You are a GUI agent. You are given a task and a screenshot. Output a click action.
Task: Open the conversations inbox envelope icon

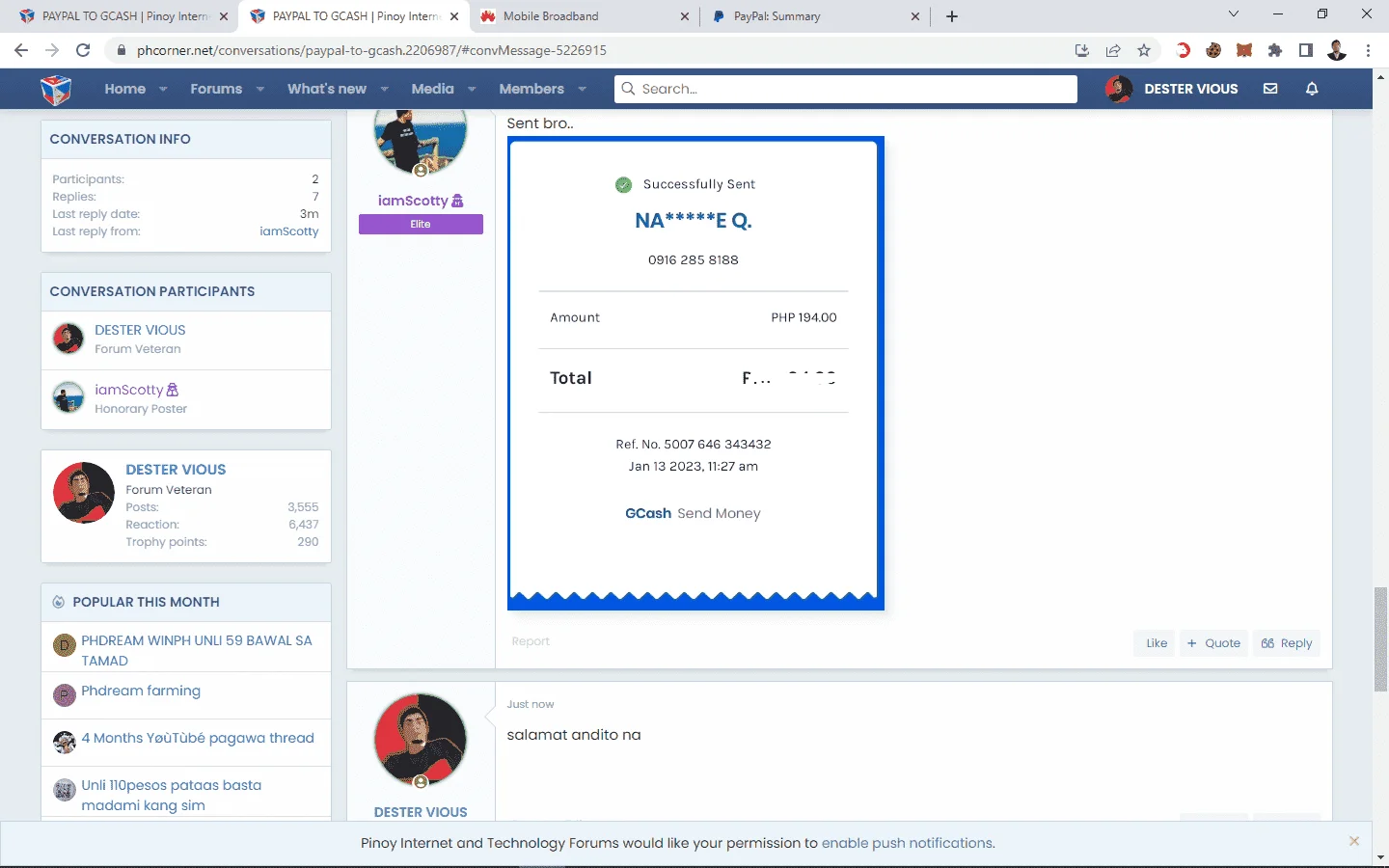point(1270,89)
